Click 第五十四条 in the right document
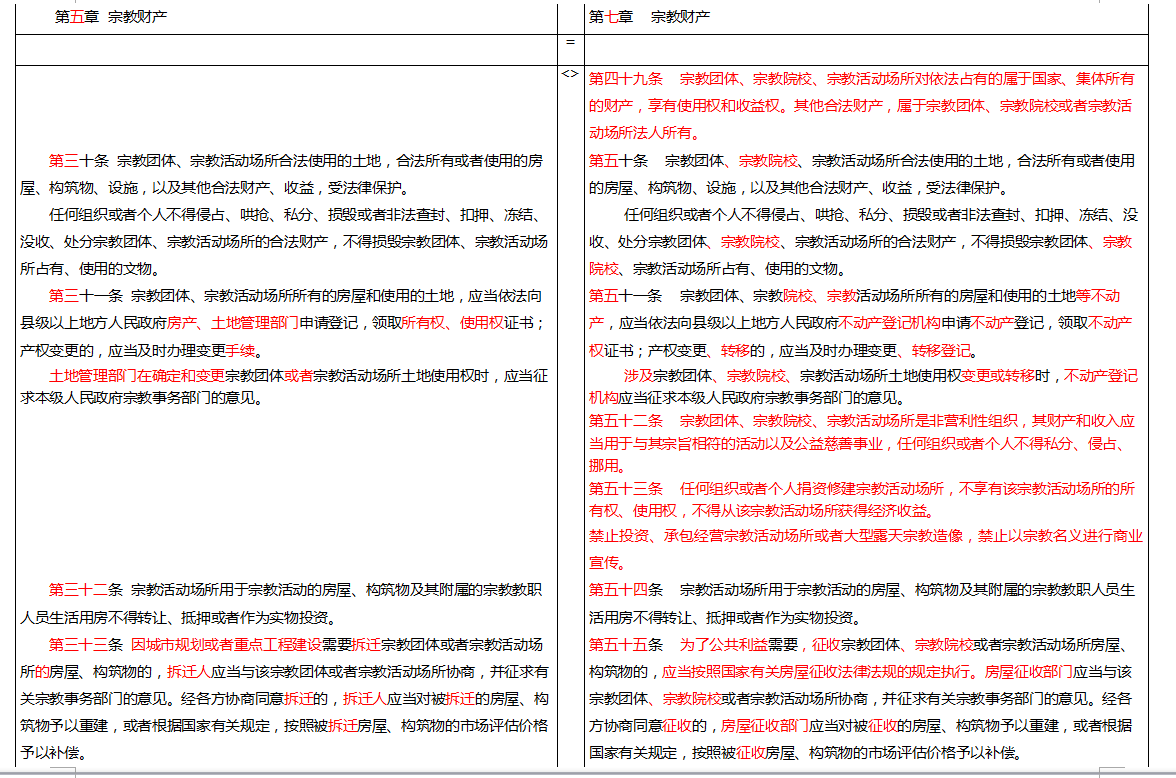 tap(625, 589)
